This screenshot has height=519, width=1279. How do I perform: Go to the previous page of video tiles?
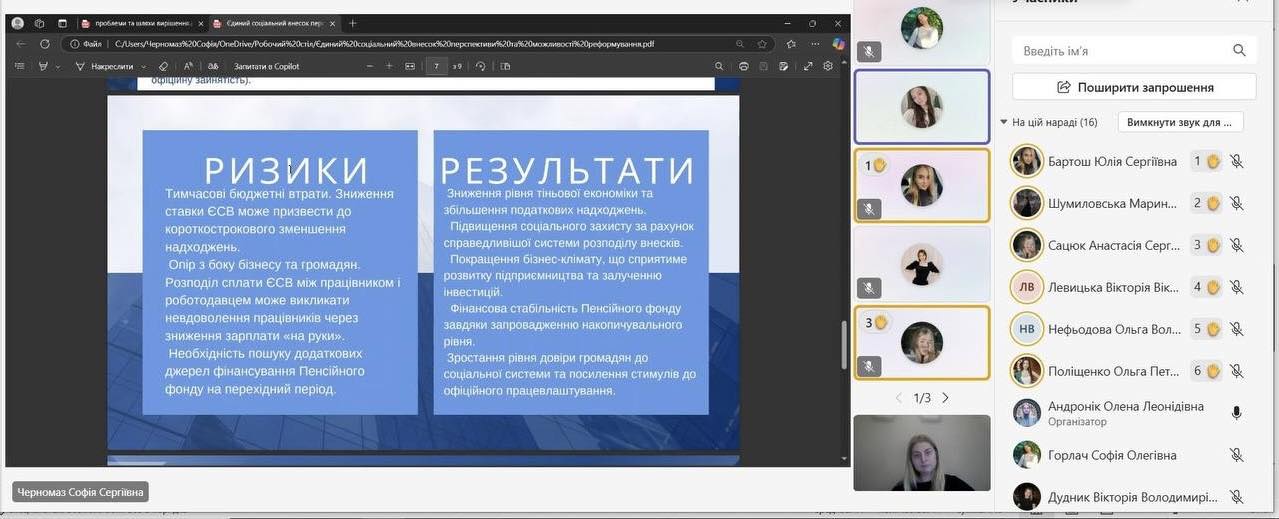pyautogui.click(x=898, y=397)
